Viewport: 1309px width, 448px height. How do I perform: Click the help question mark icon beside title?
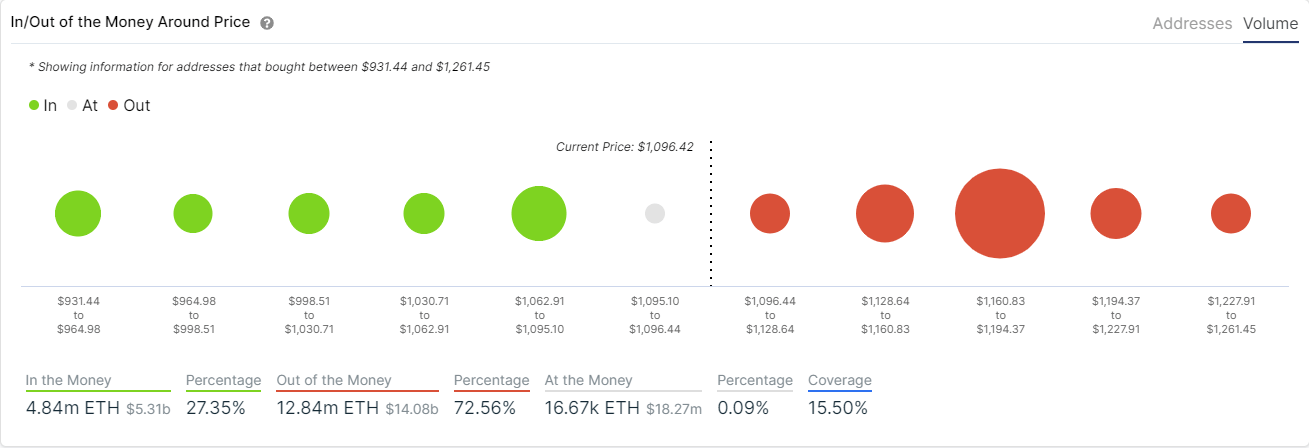click(x=267, y=23)
